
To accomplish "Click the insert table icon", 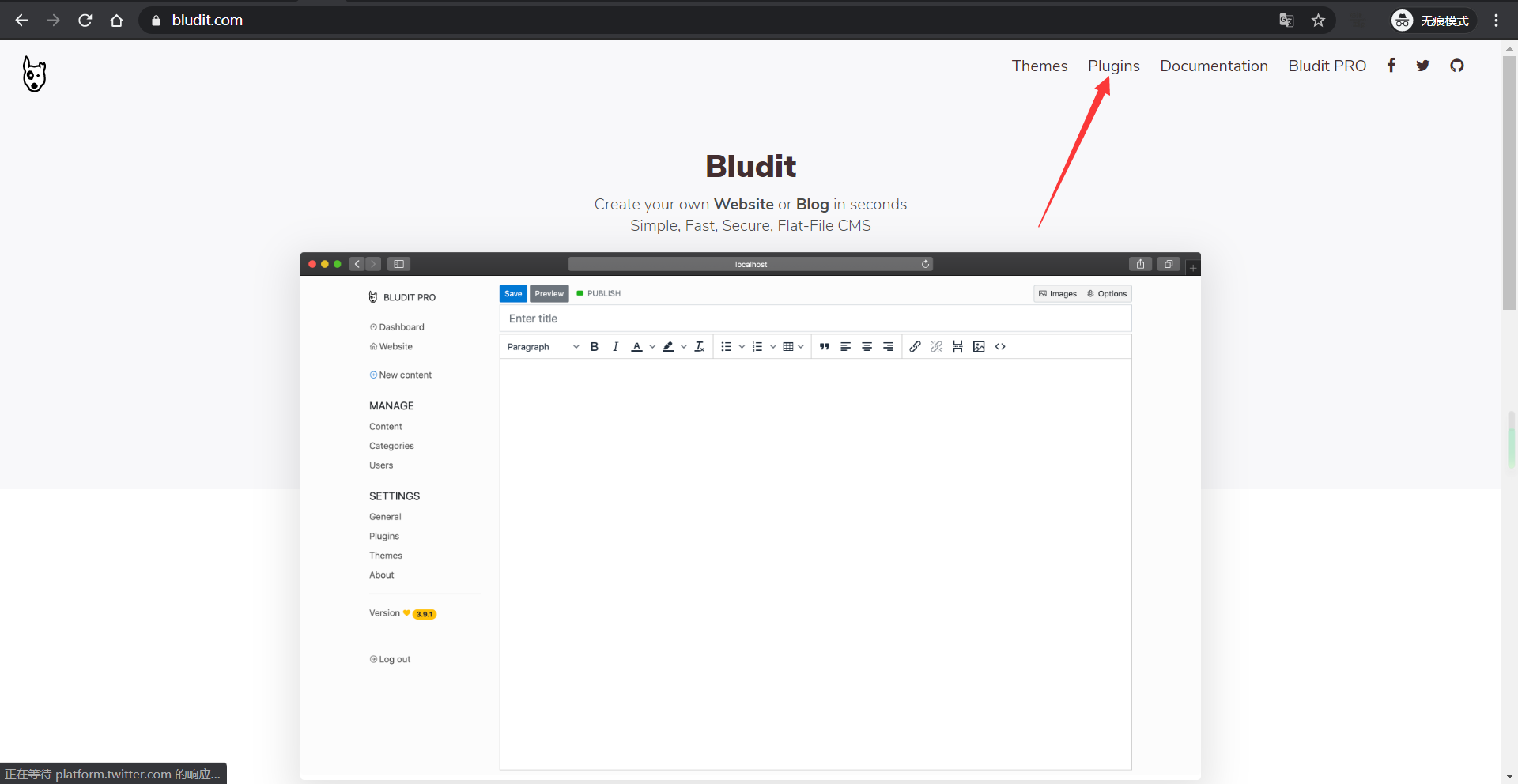I will [x=788, y=347].
